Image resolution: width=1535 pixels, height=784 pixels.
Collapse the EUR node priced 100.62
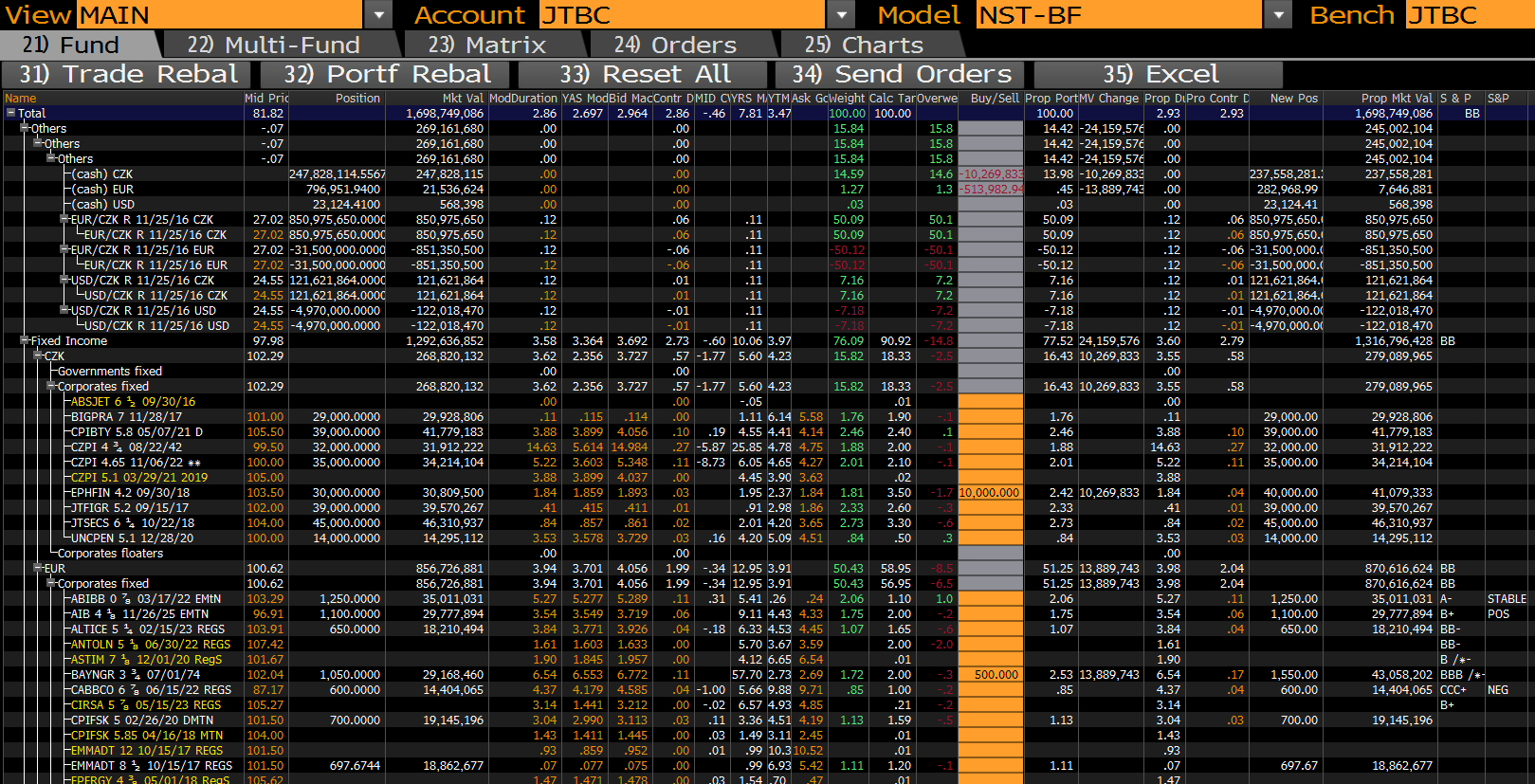[38, 568]
